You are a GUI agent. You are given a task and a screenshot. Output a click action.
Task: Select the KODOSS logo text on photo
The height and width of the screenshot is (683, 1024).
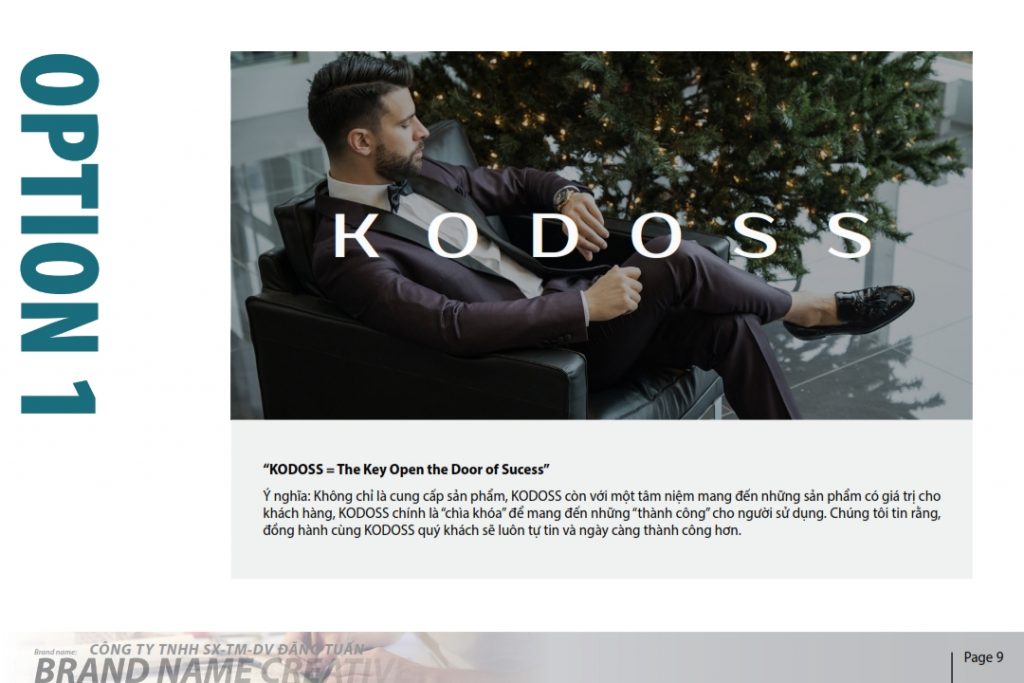click(603, 235)
